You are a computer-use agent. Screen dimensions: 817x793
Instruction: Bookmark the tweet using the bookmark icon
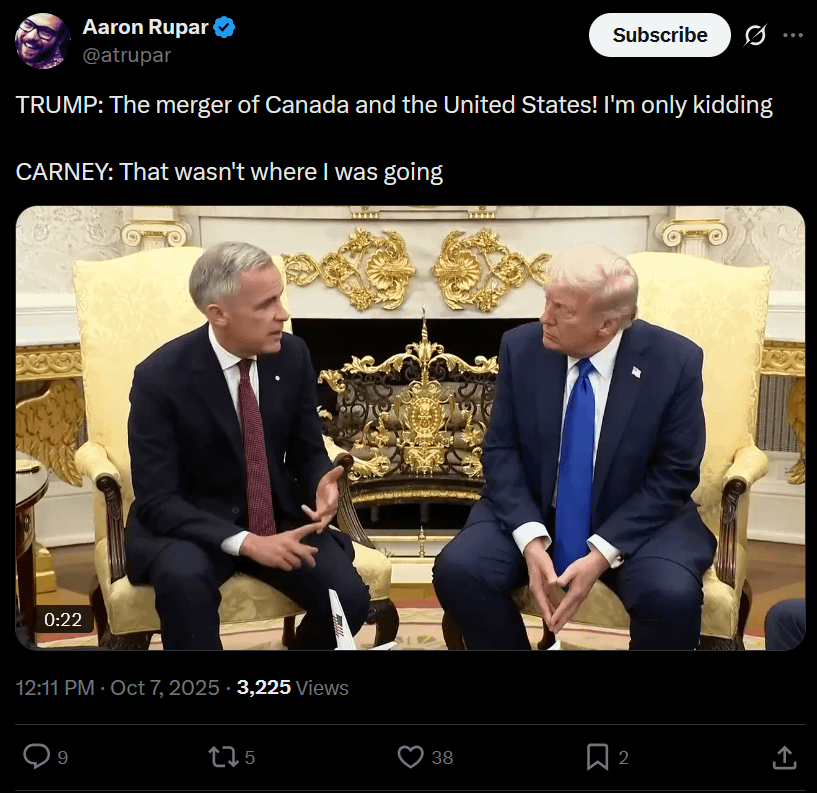[x=597, y=757]
